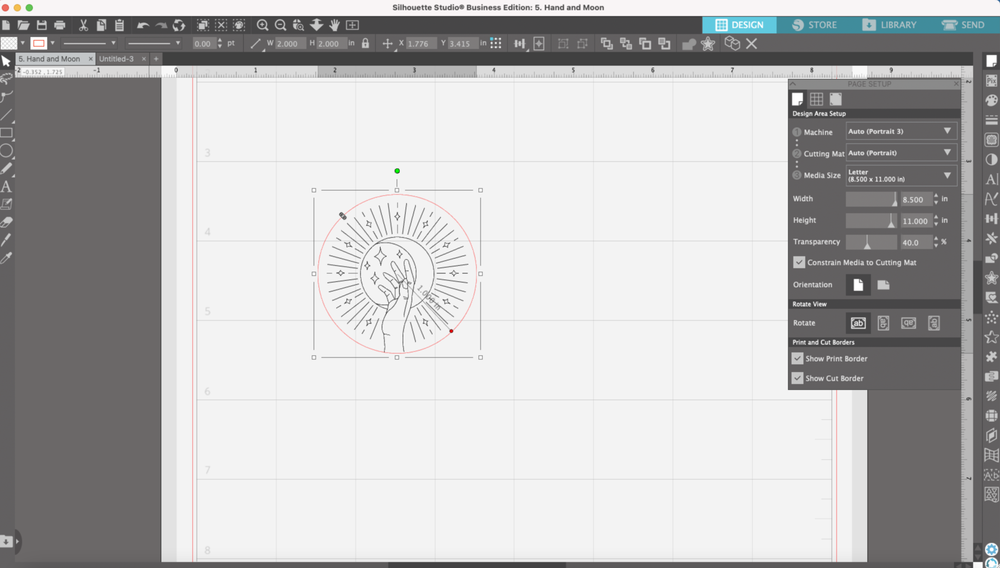The height and width of the screenshot is (568, 1000).
Task: Select the Rectangle drawing tool
Action: click(x=6, y=133)
